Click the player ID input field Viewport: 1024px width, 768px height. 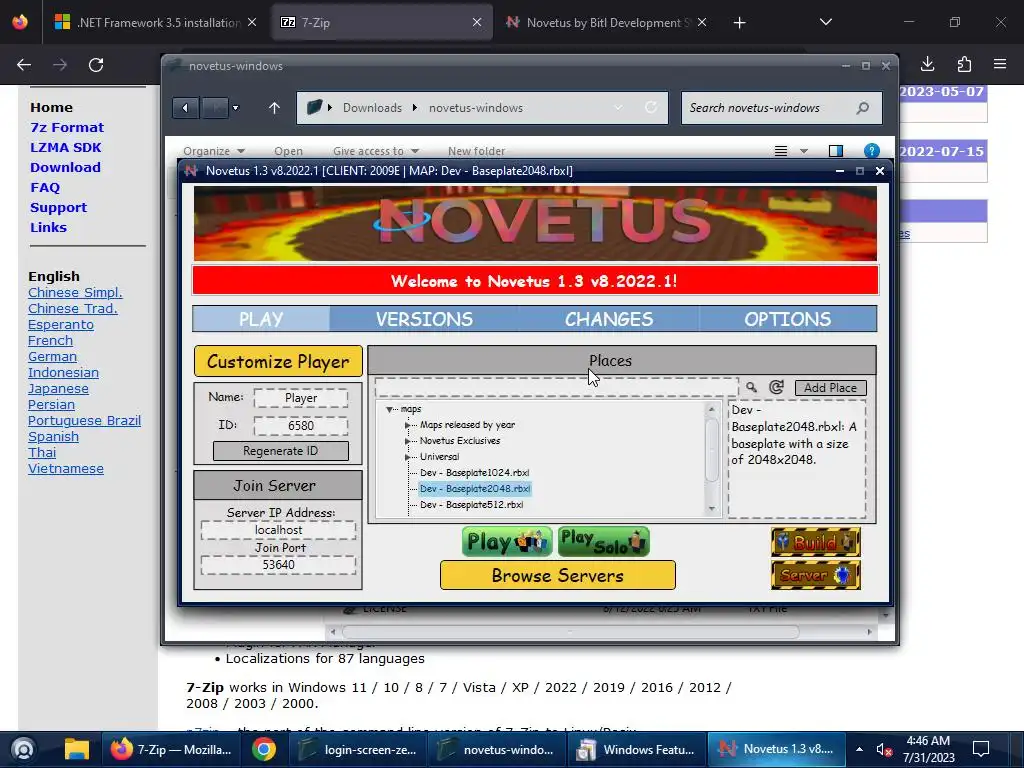(301, 426)
